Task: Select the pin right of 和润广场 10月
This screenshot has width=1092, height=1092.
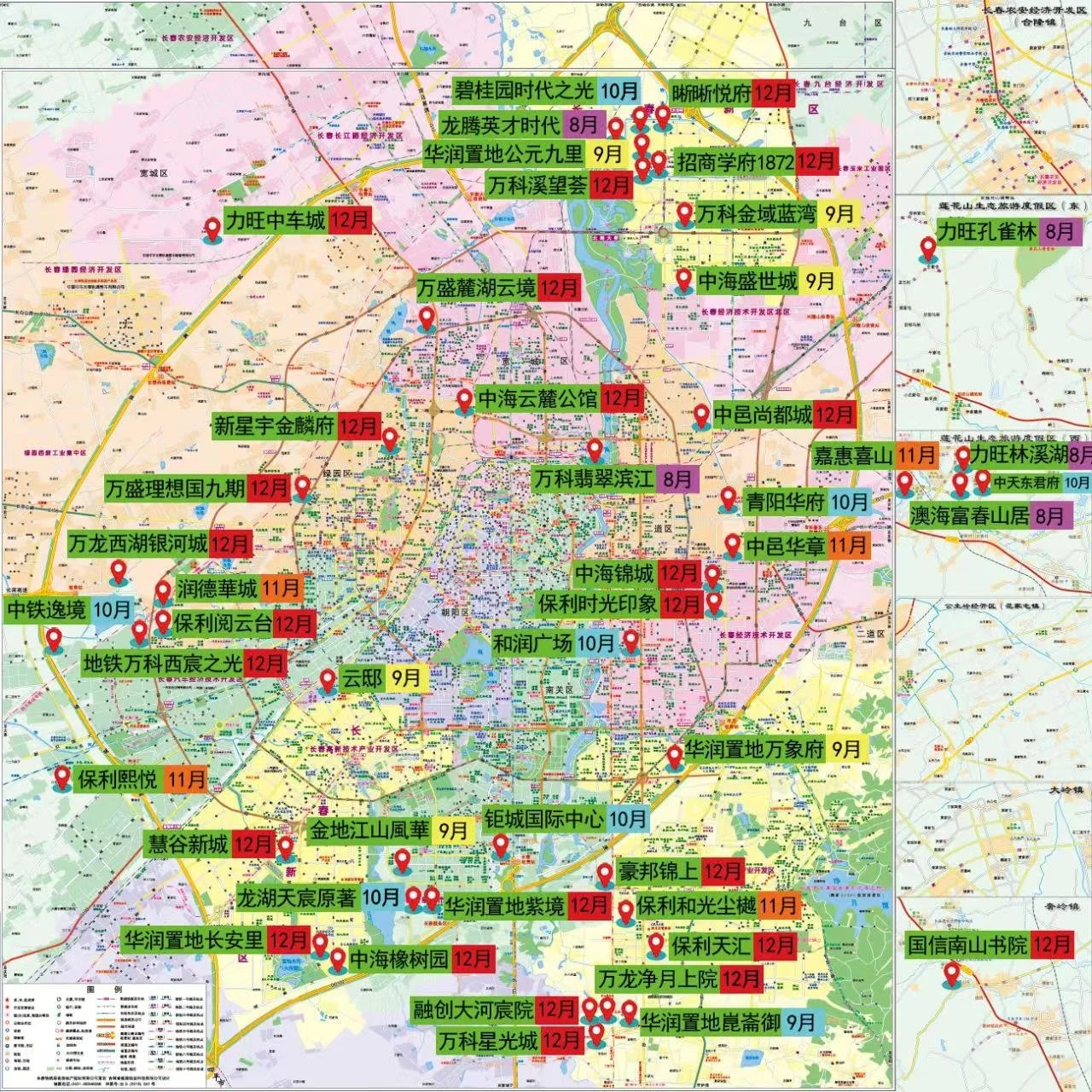Action: 630,642
